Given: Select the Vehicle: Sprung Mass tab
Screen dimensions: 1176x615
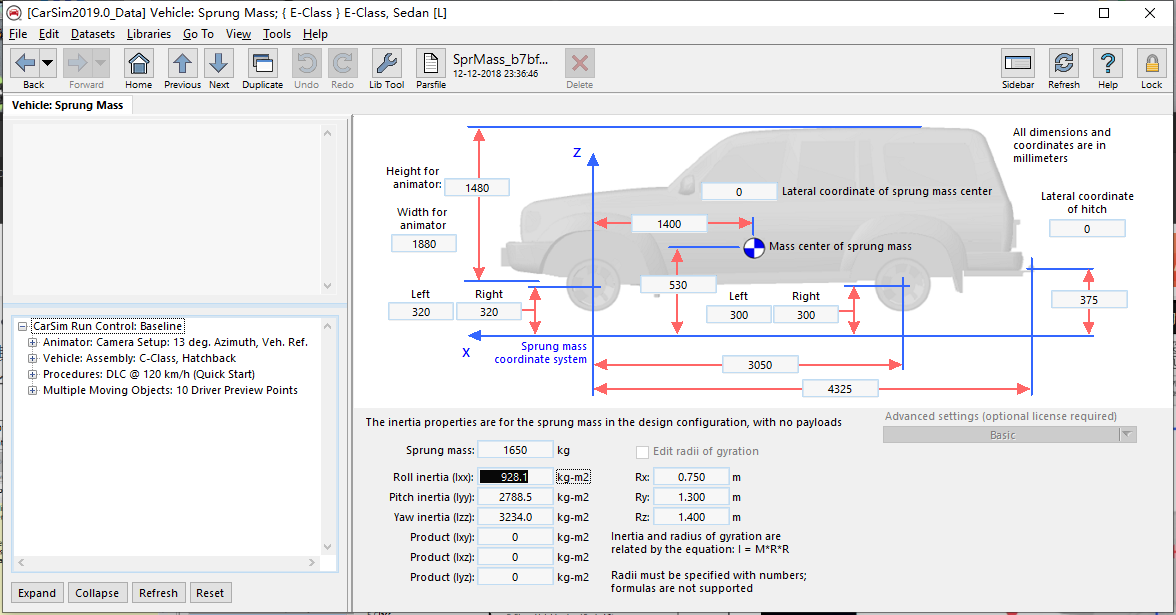Looking at the screenshot, I should pyautogui.click(x=68, y=105).
